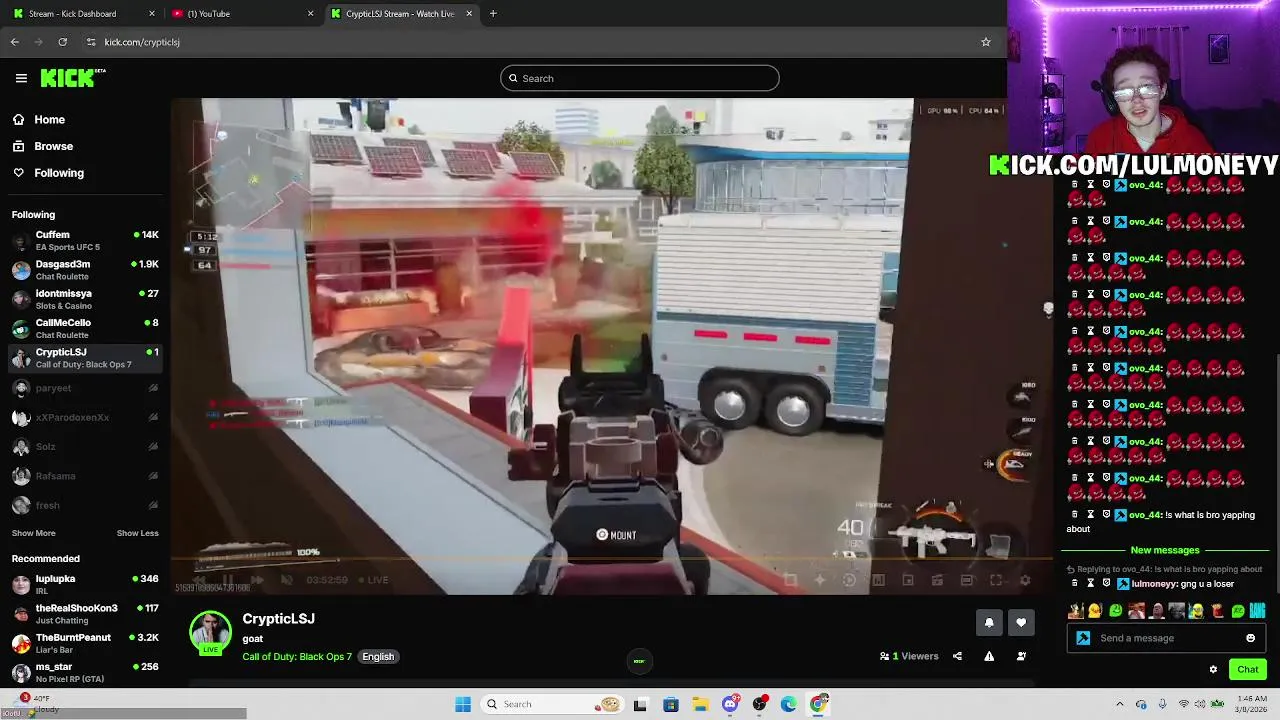The height and width of the screenshot is (720, 1280).
Task: Focus the Kick search field
Action: (640, 78)
